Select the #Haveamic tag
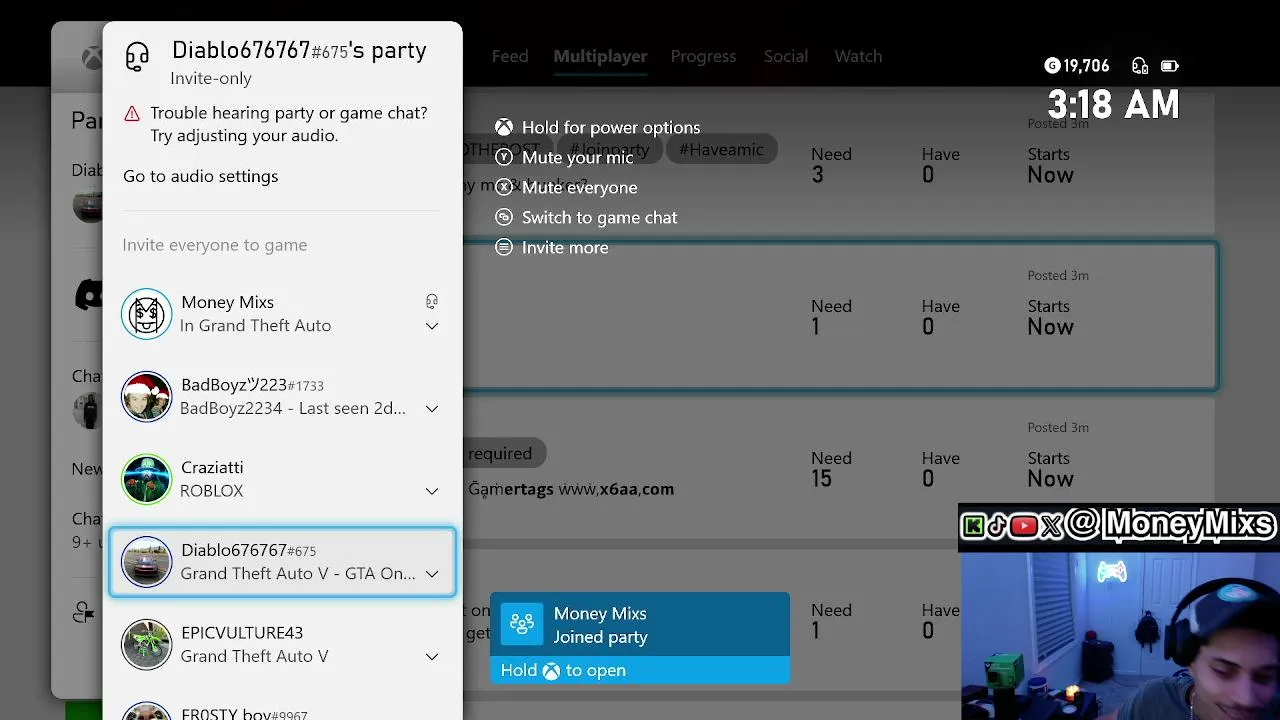 click(721, 150)
